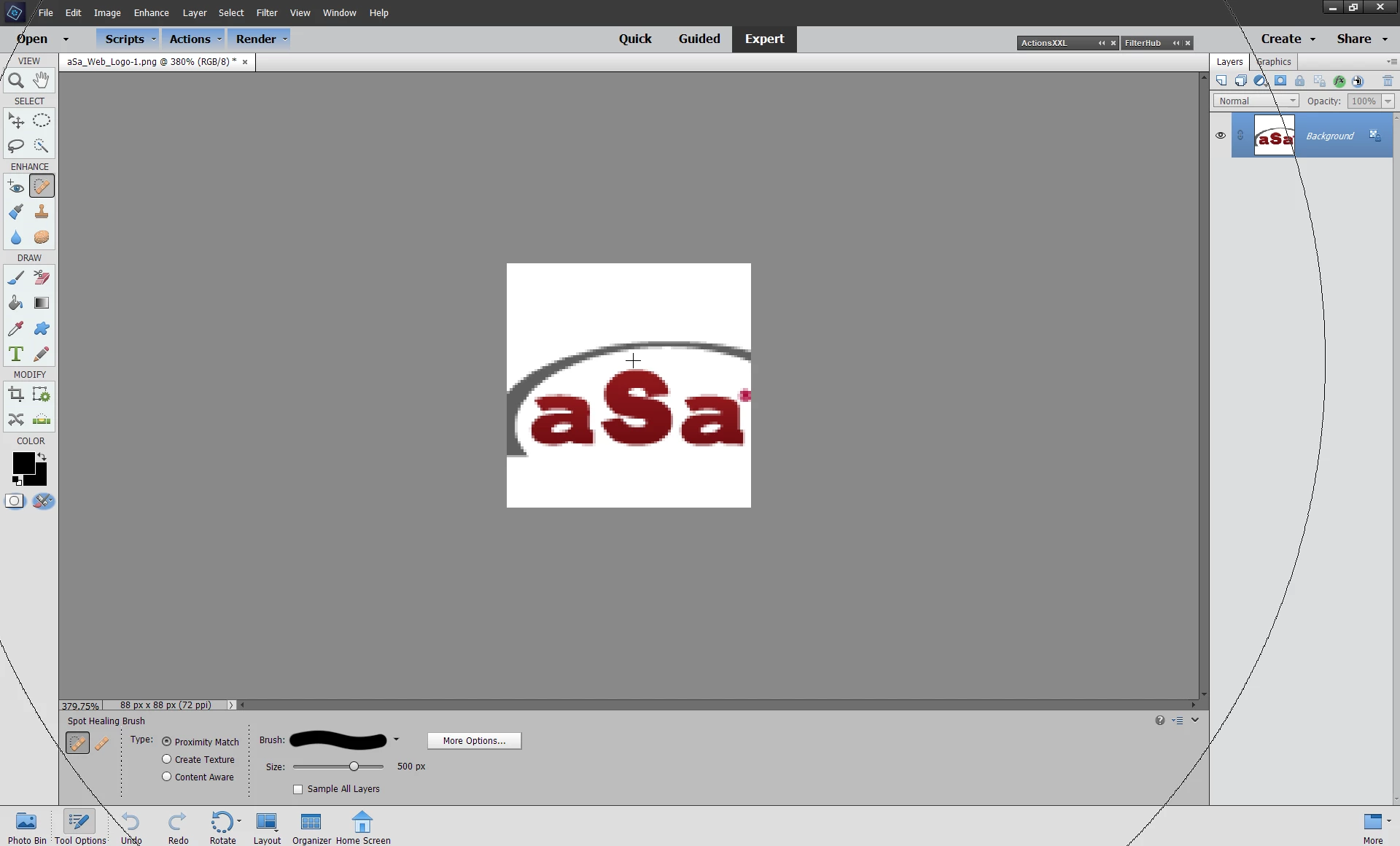The image size is (1400, 846).
Task: Select the Hand tool
Action: click(42, 80)
